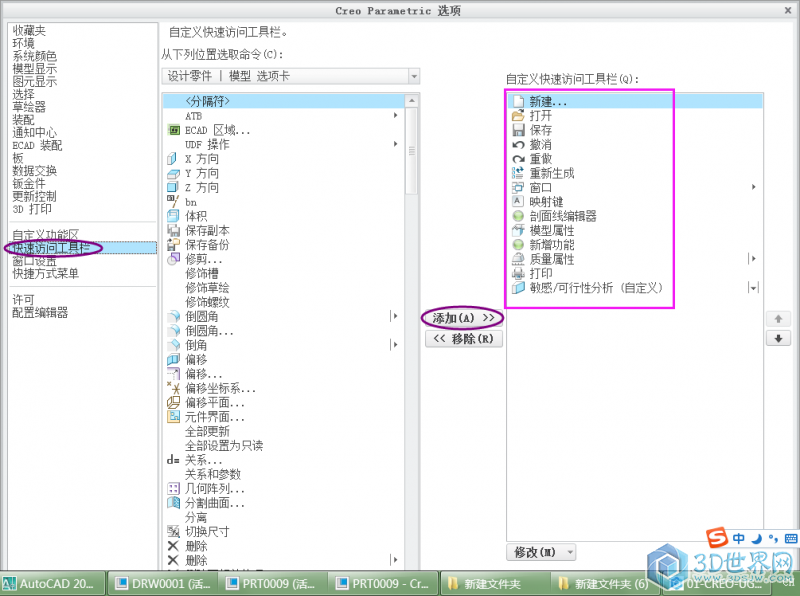Click the X 方向 icon
This screenshot has width=800, height=596.
172,159
